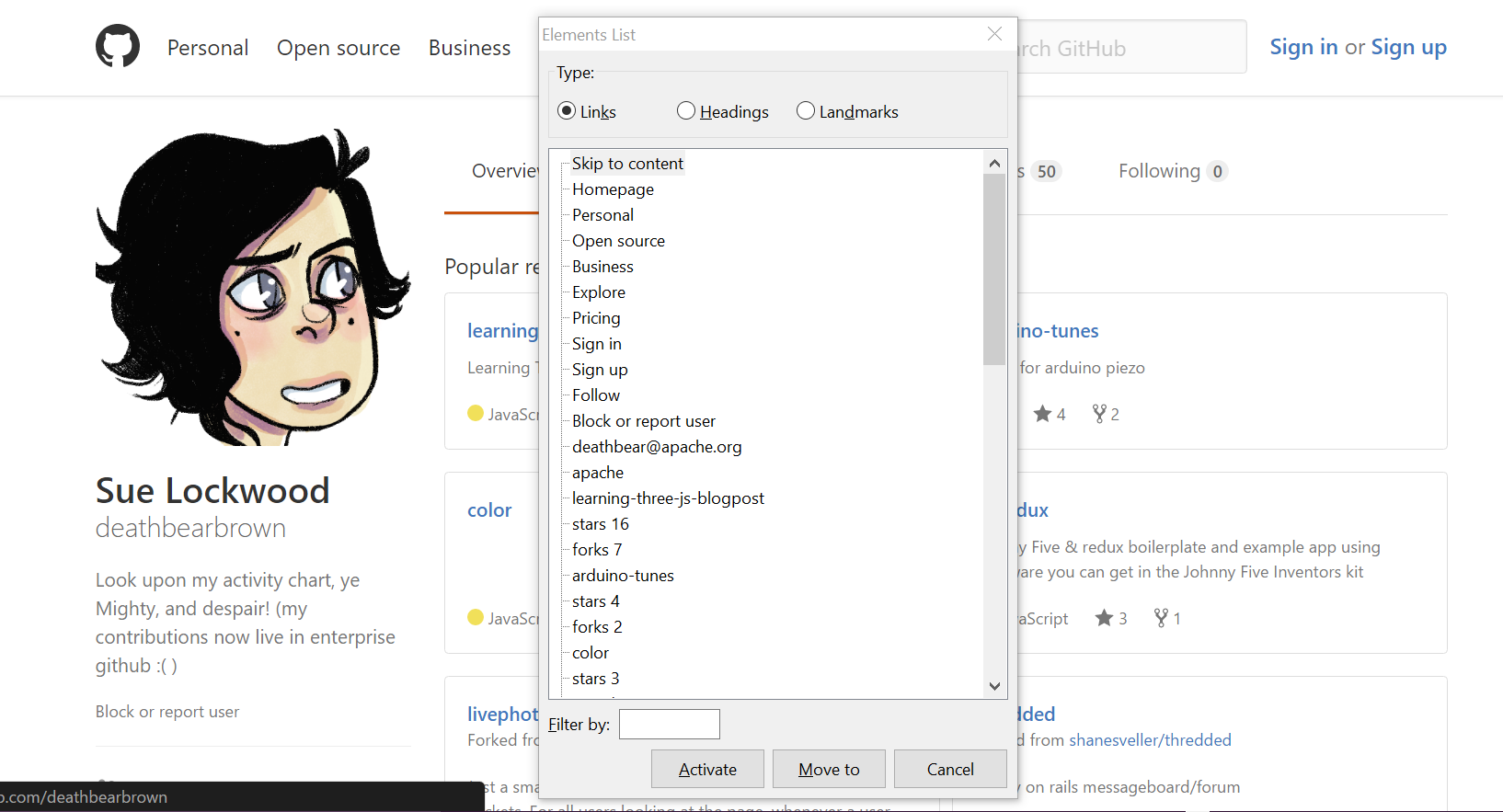Select the Links radio button
Screen dimensions: 1503x812
coord(567,111)
